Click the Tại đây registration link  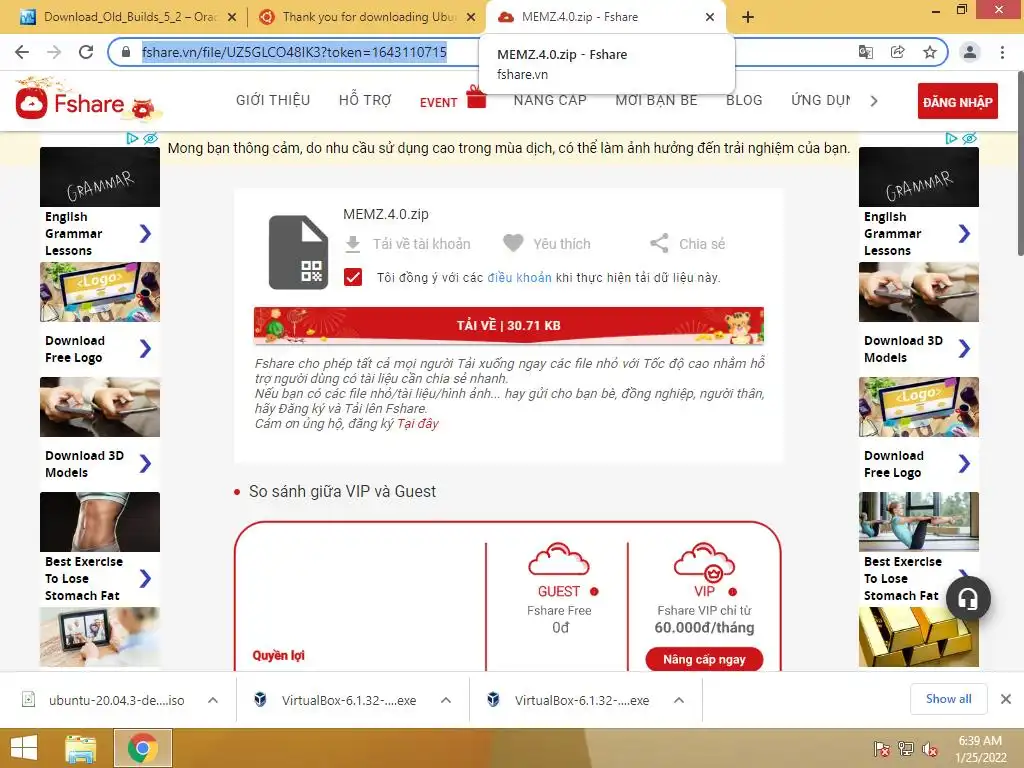tap(417, 424)
